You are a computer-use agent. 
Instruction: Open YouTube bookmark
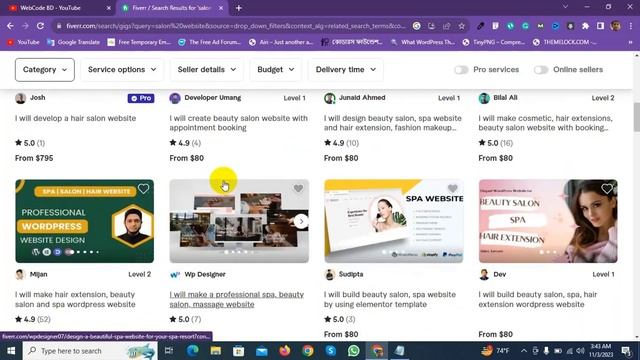coord(23,42)
